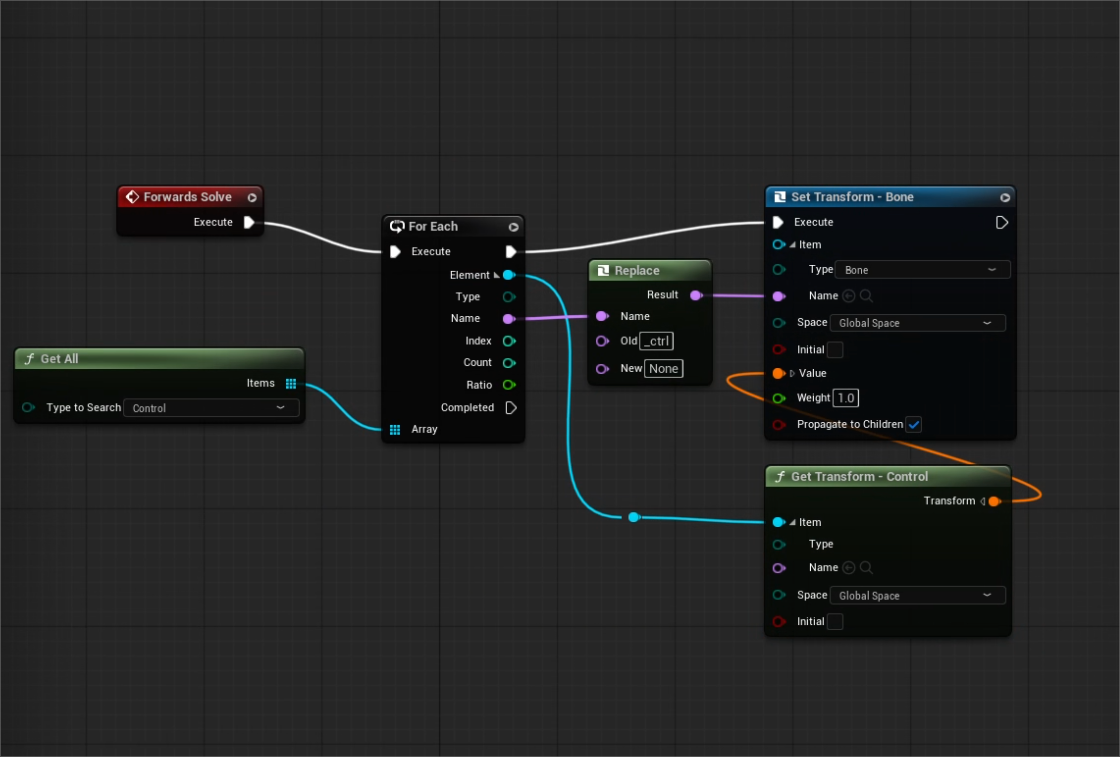Screen dimensions: 1120x757
Task: Click the Set Transform Initial pin
Action: [779, 349]
